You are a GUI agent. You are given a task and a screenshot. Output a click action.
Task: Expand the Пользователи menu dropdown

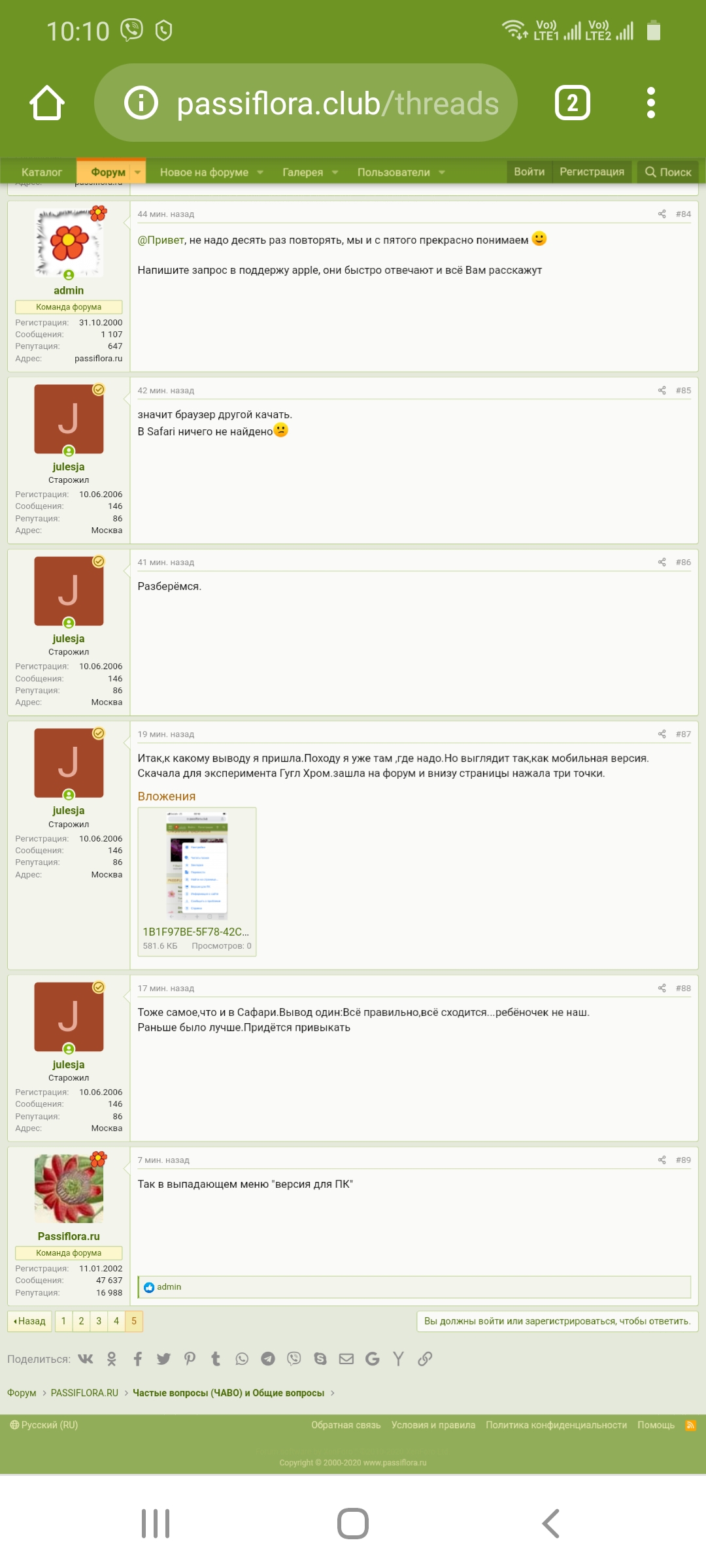[442, 172]
